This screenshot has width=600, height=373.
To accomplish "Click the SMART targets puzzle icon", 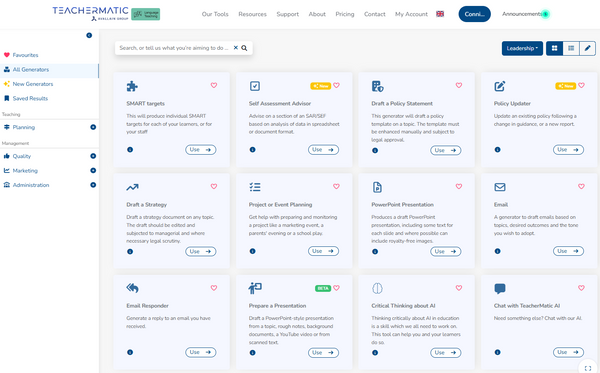I will pos(132,86).
